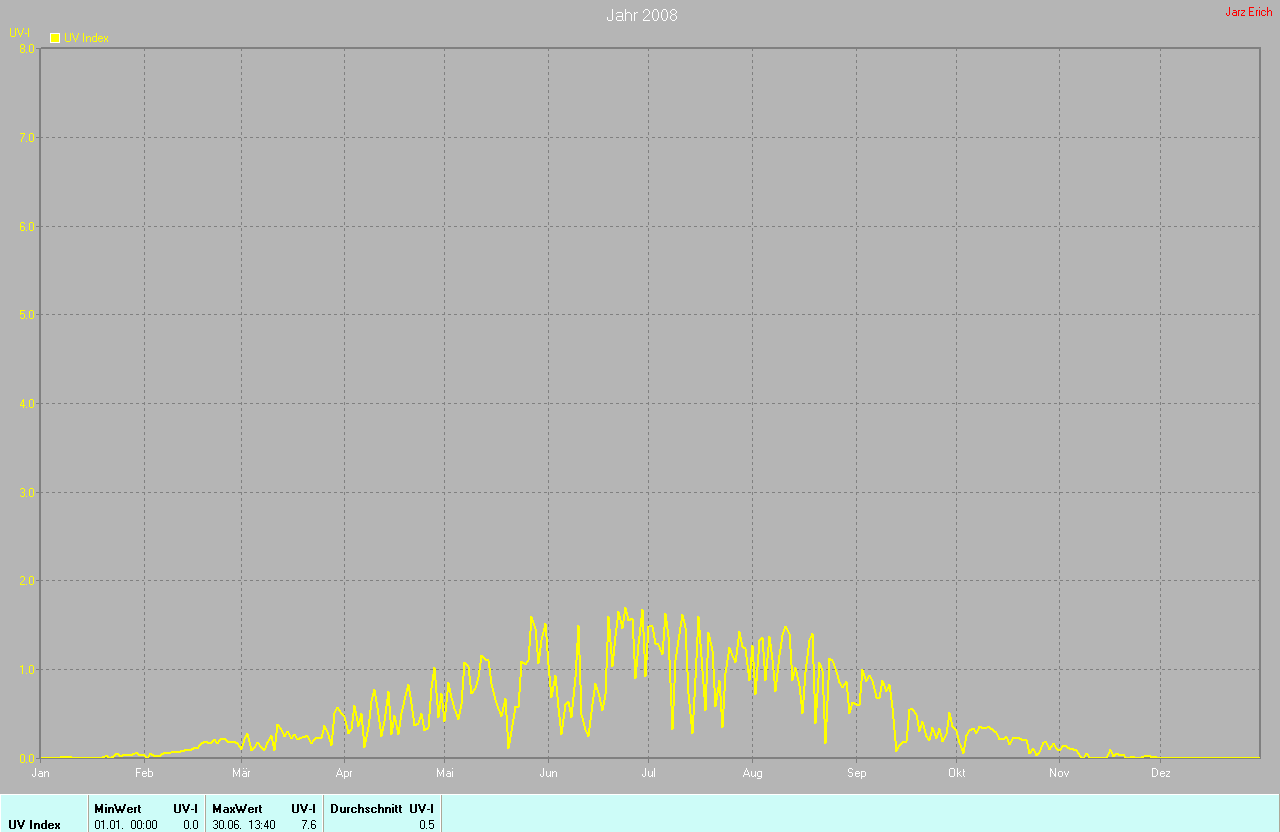
Task: Click the 'Mai' month label
Action: (x=445, y=773)
